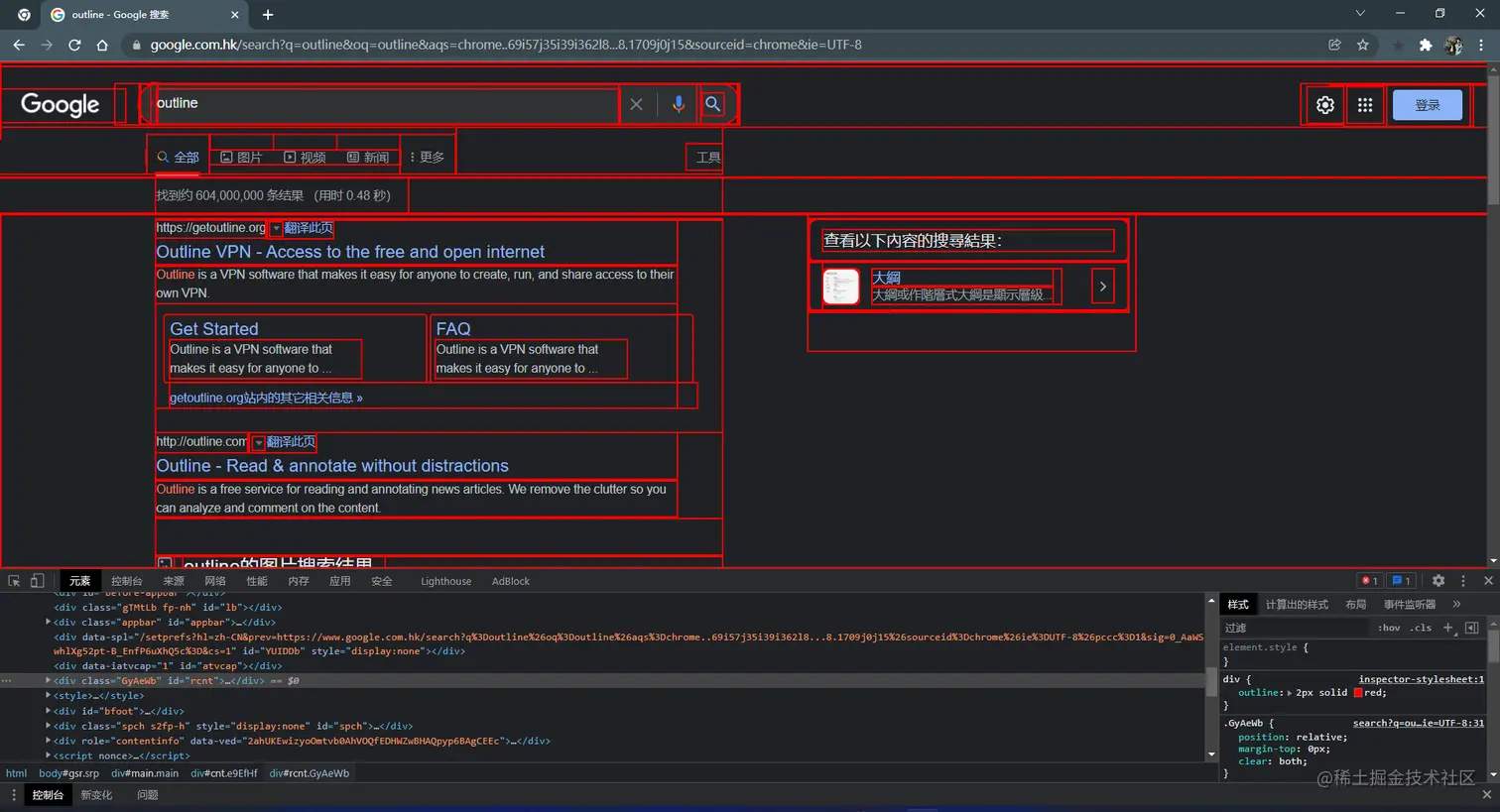The width and height of the screenshot is (1500, 812).
Task: Open the site info lock icon
Action: point(137,45)
